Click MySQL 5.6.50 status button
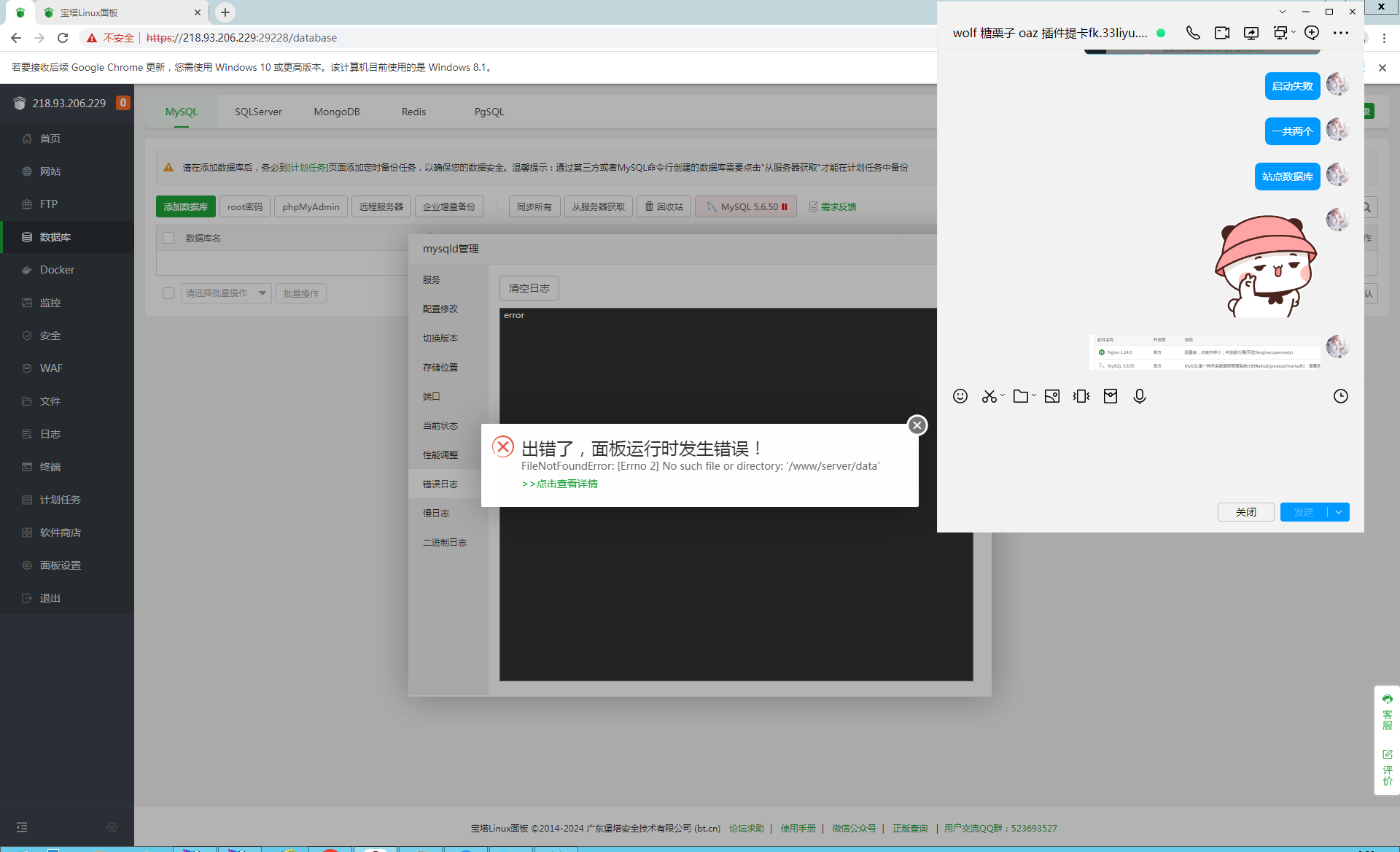Image resolution: width=1400 pixels, height=852 pixels. click(746, 207)
